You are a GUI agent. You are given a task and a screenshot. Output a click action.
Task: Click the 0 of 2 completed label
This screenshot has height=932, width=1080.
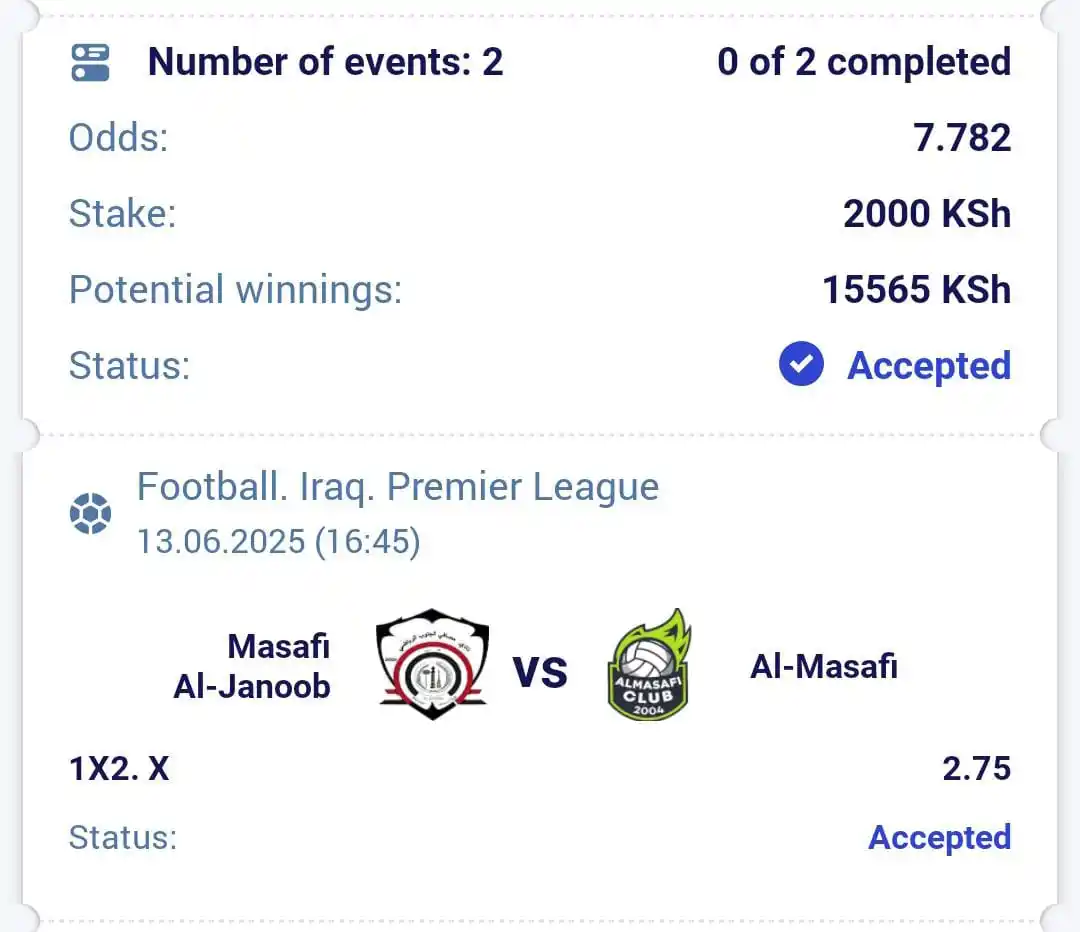(x=864, y=62)
